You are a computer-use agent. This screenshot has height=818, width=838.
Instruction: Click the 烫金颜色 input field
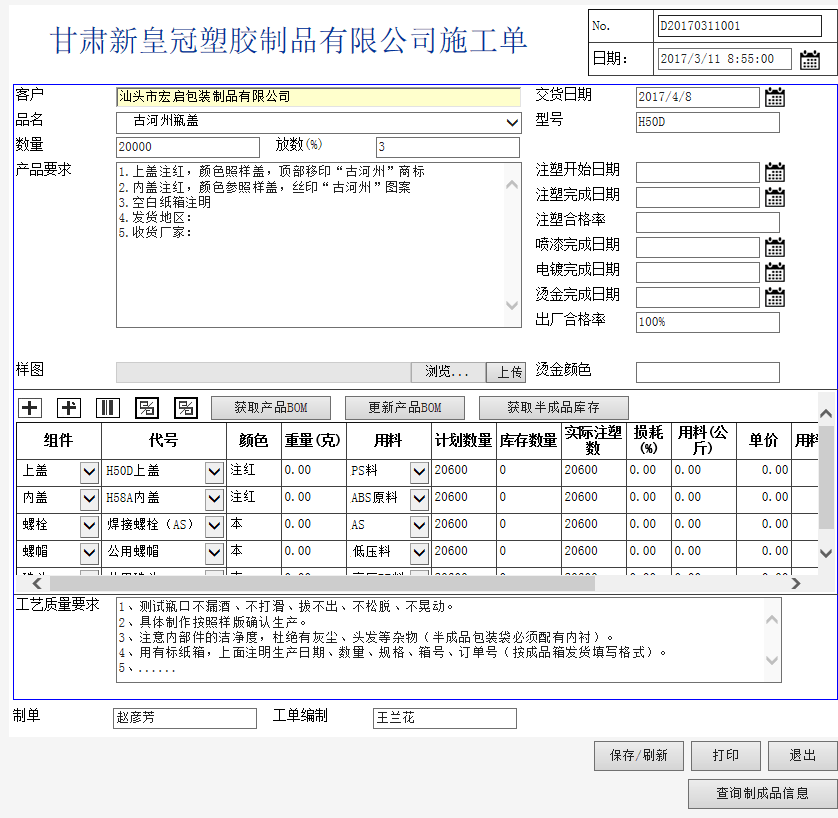(x=707, y=372)
